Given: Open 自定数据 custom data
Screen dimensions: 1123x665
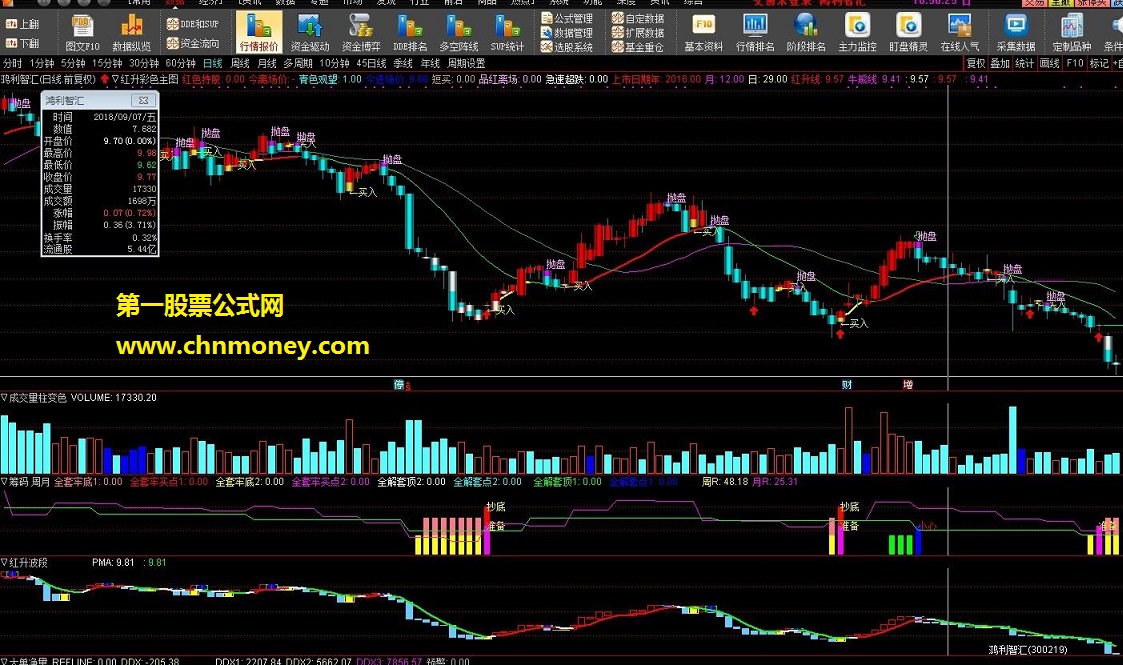Looking at the screenshot, I should tap(637, 18).
